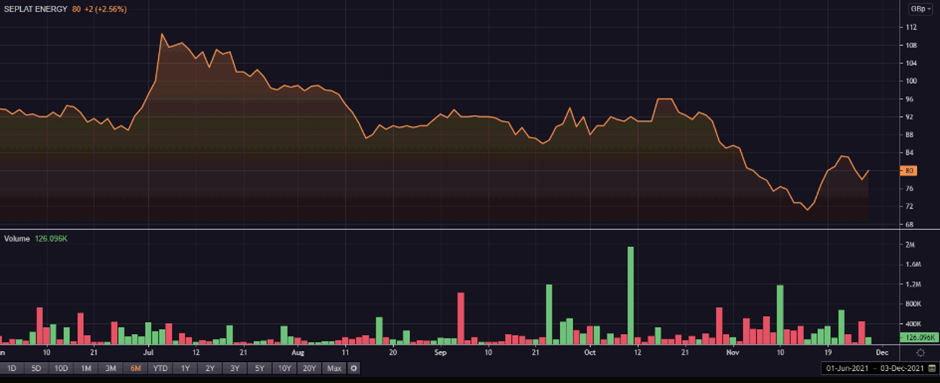Select the 1M time range
This screenshot has height=383, width=940.
click(x=86, y=368)
